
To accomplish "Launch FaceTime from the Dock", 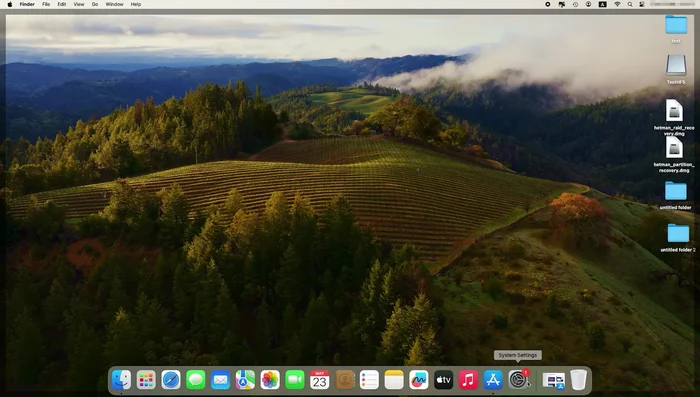I will pyautogui.click(x=295, y=380).
